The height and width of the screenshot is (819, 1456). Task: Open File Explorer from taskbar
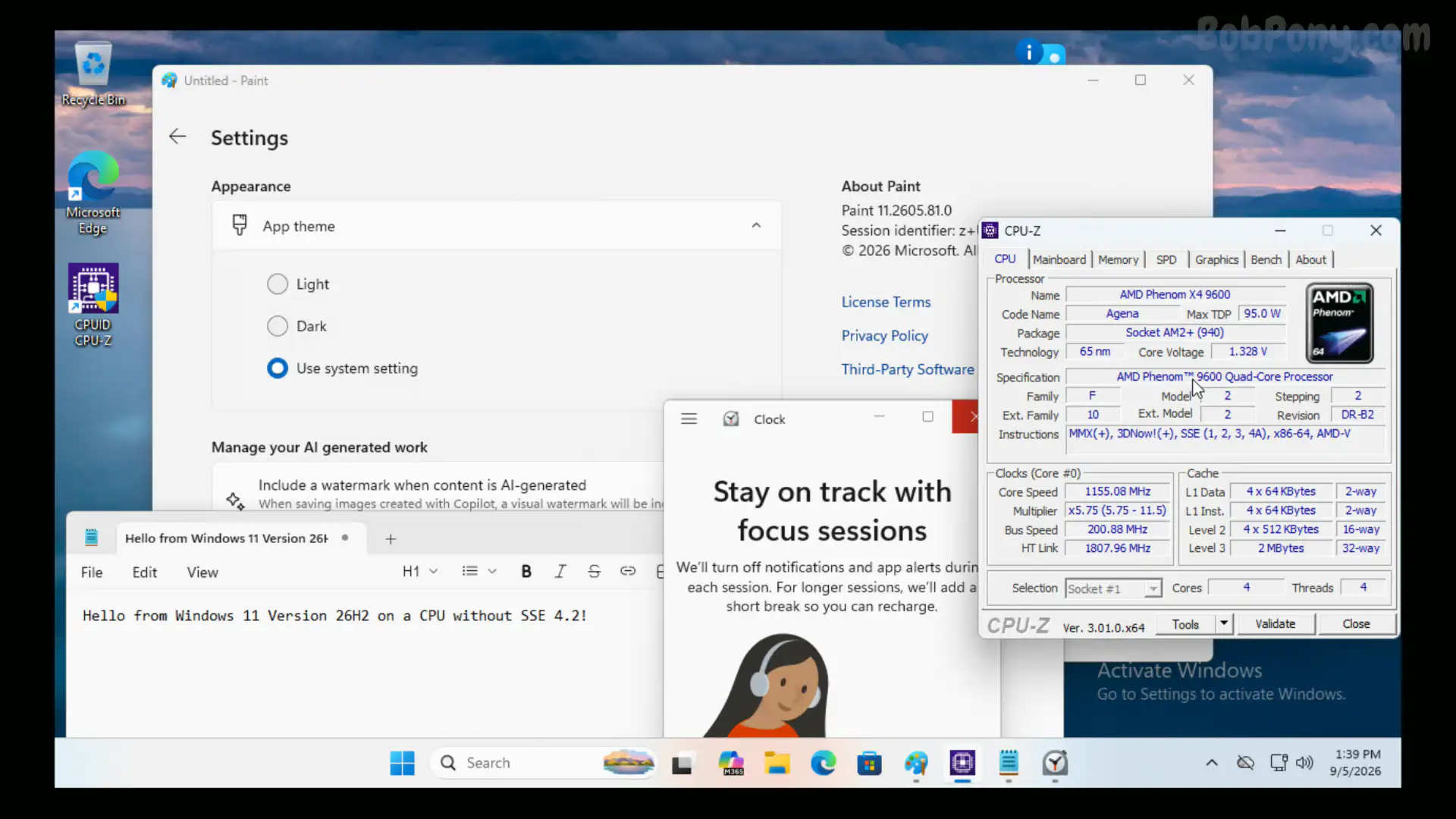(777, 764)
